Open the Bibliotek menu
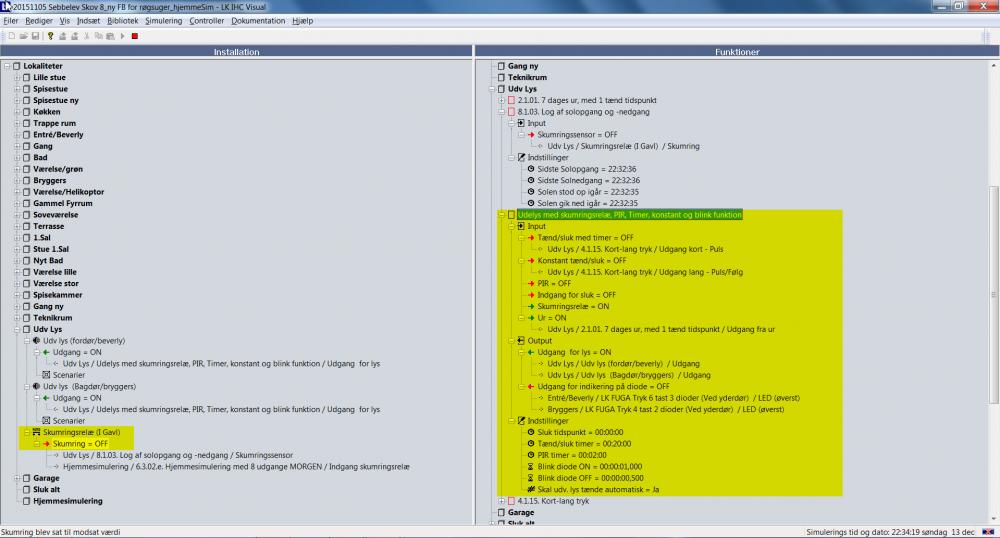 coord(123,21)
